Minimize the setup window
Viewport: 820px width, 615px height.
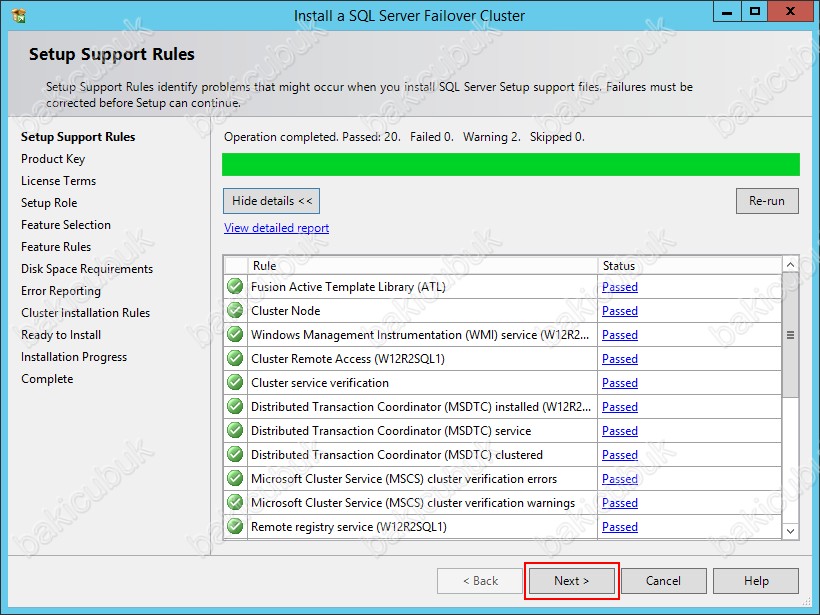(x=727, y=12)
